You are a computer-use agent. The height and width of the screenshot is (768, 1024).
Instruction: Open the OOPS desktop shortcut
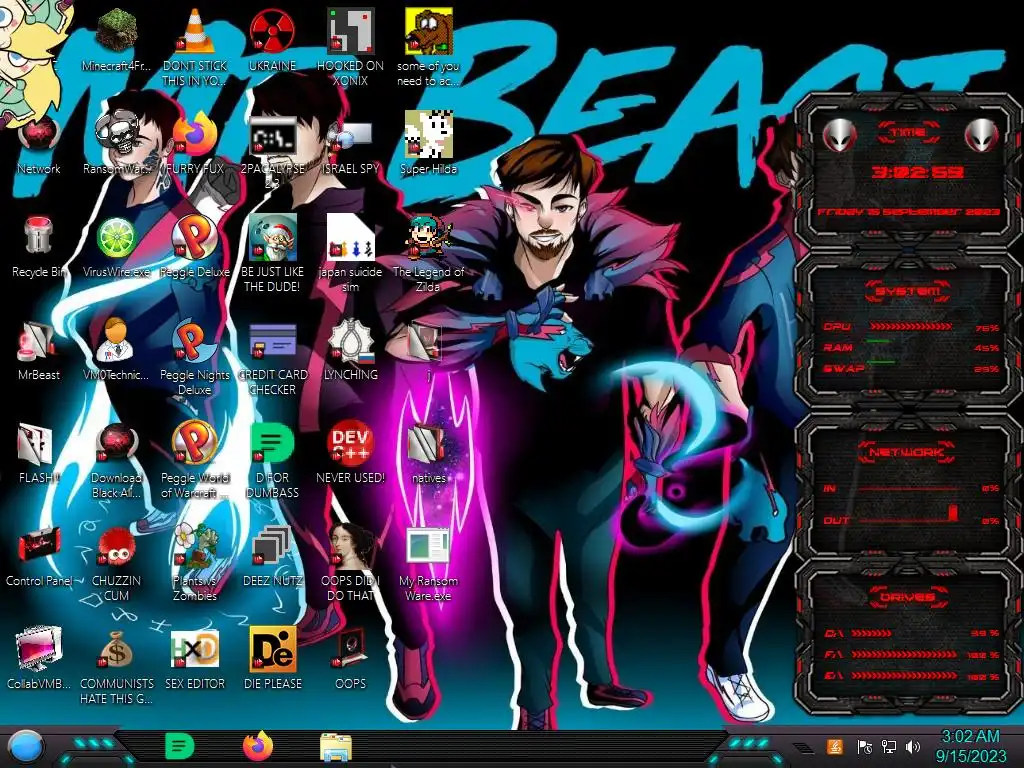pyautogui.click(x=350, y=649)
